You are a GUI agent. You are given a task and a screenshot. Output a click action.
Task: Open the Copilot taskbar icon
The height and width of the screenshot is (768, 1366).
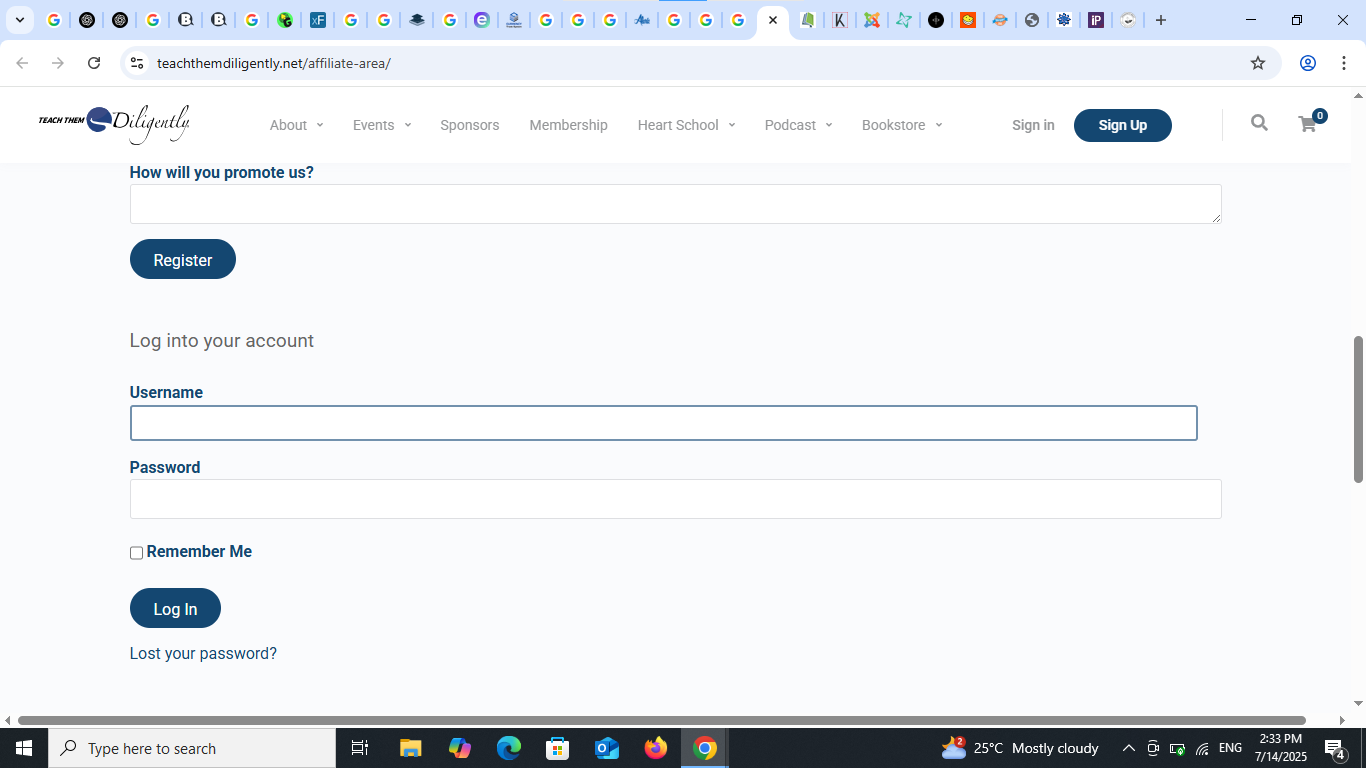pyautogui.click(x=460, y=748)
